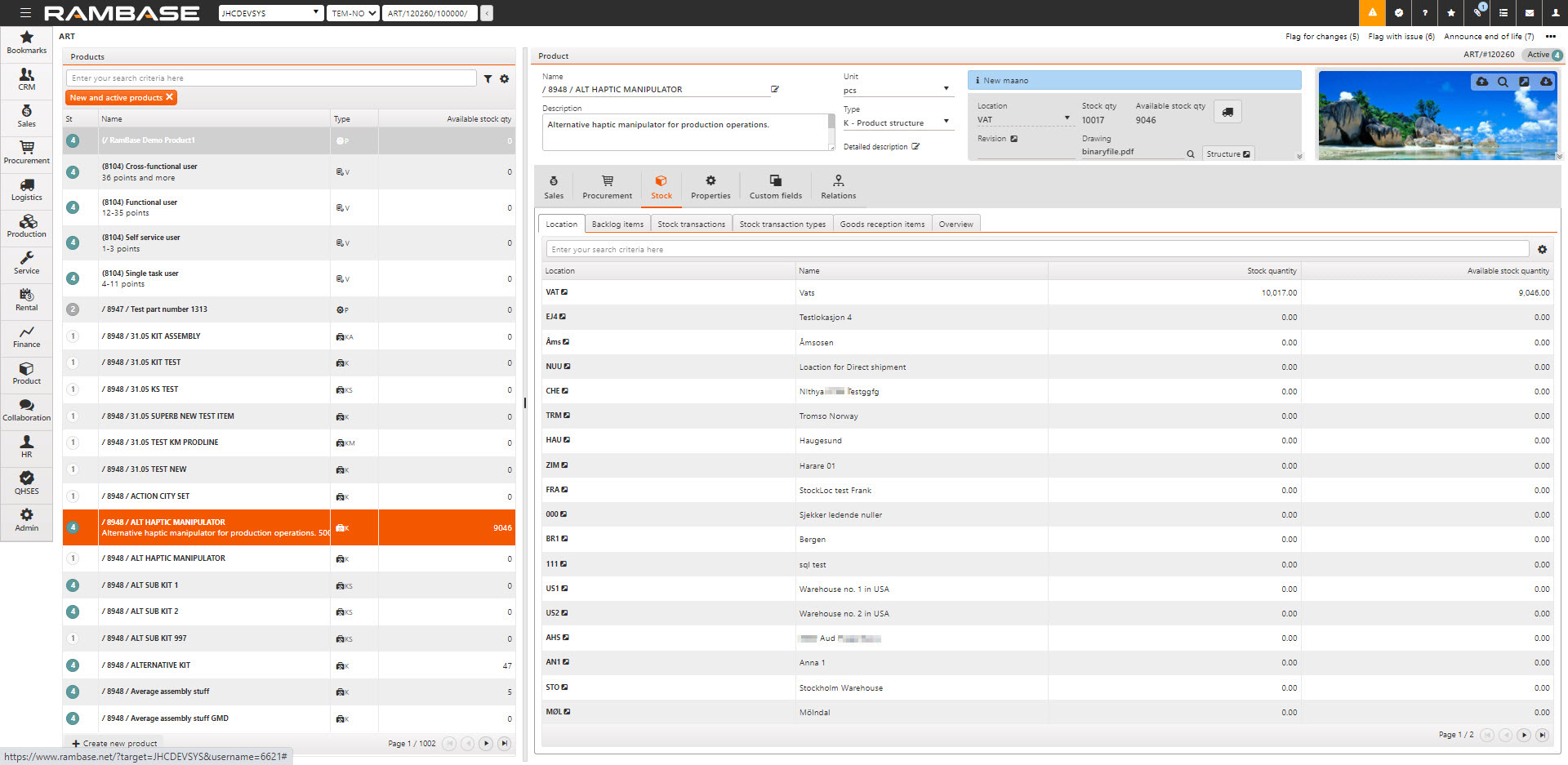This screenshot has height=765, width=1568.
Task: Switch to the Stock transactions tab
Action: pyautogui.click(x=691, y=225)
